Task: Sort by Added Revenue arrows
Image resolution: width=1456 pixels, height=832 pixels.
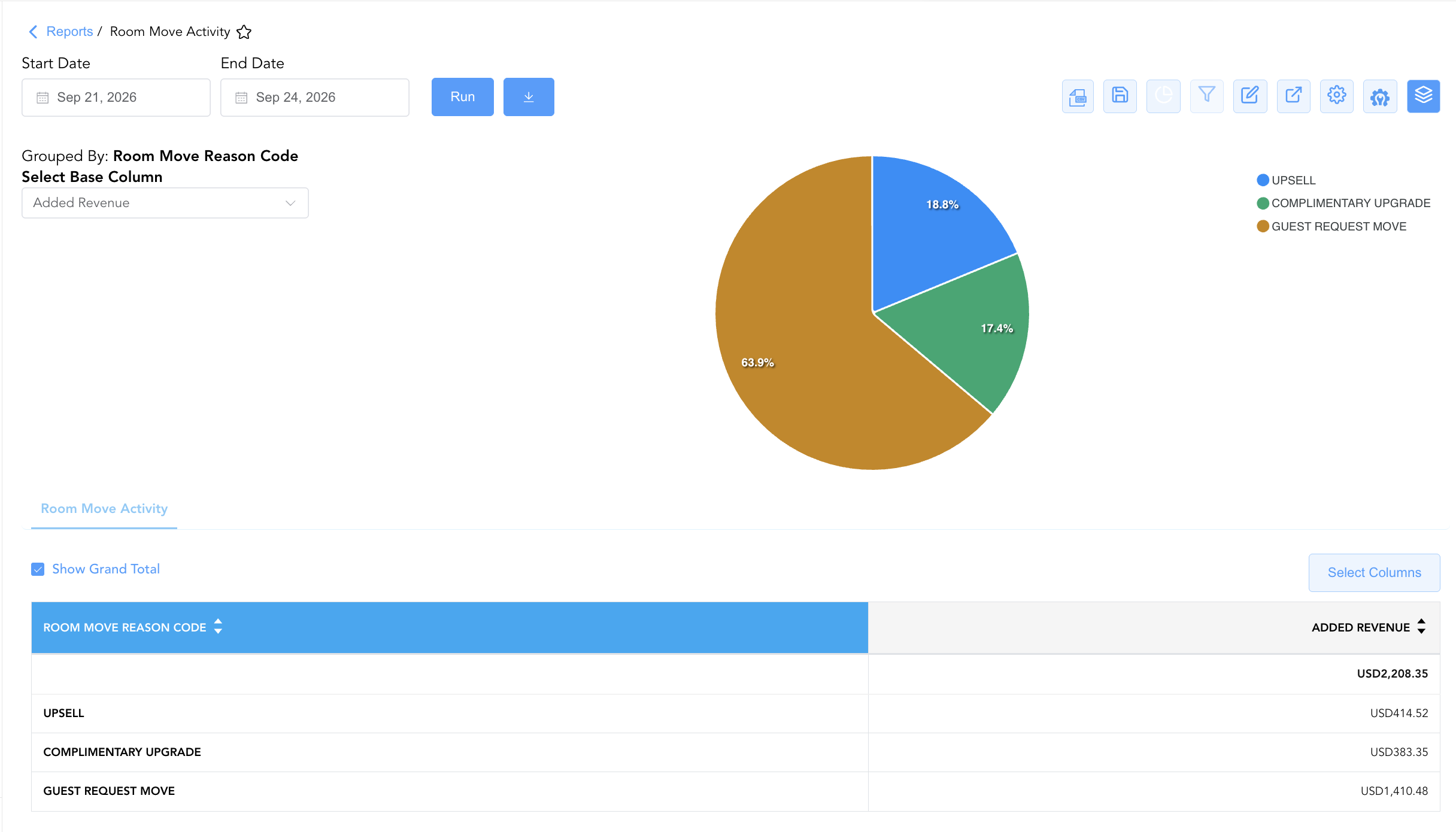Action: click(x=1422, y=627)
